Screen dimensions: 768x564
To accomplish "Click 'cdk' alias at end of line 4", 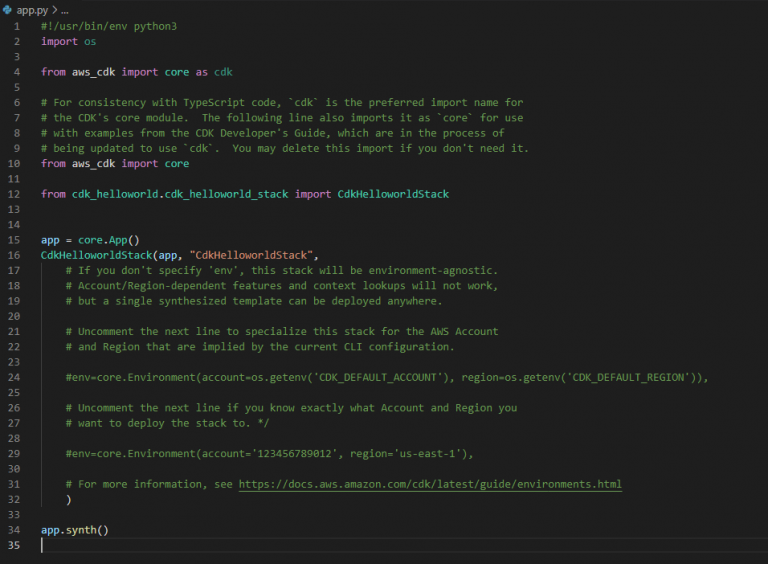I will point(223,72).
